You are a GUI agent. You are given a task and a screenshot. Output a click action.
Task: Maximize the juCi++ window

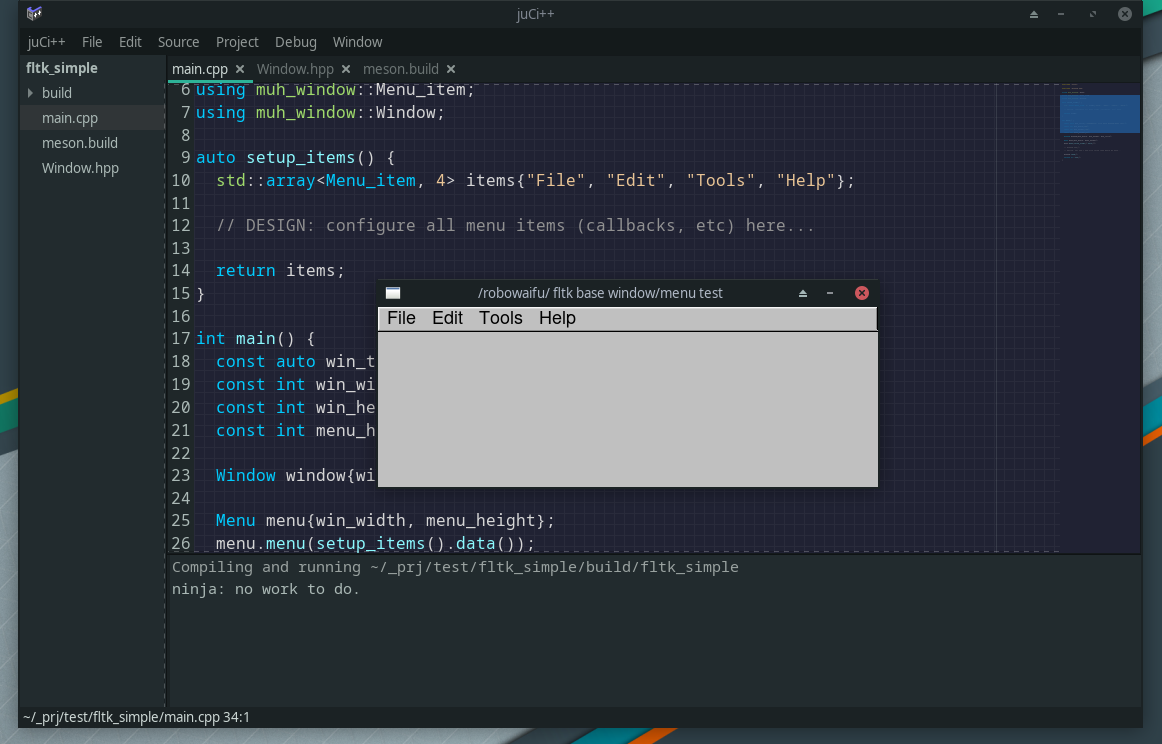click(x=1093, y=14)
